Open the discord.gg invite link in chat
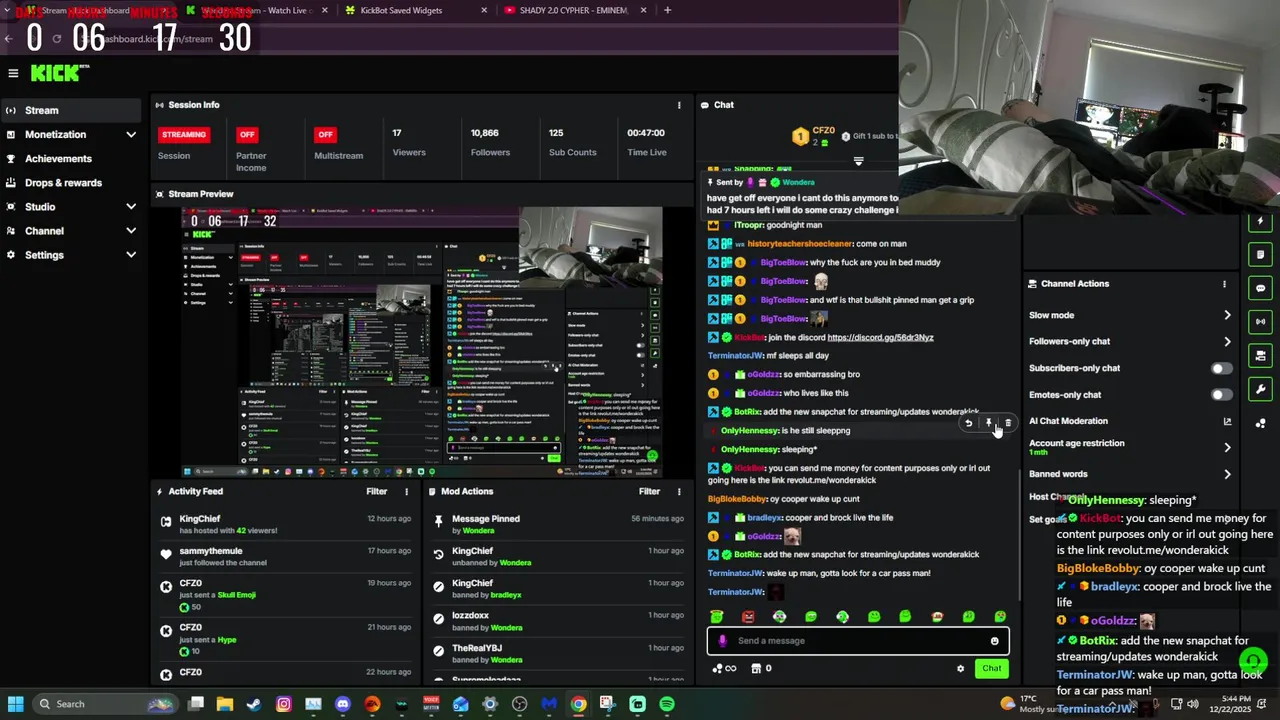Image resolution: width=1280 pixels, height=720 pixels. coord(880,338)
